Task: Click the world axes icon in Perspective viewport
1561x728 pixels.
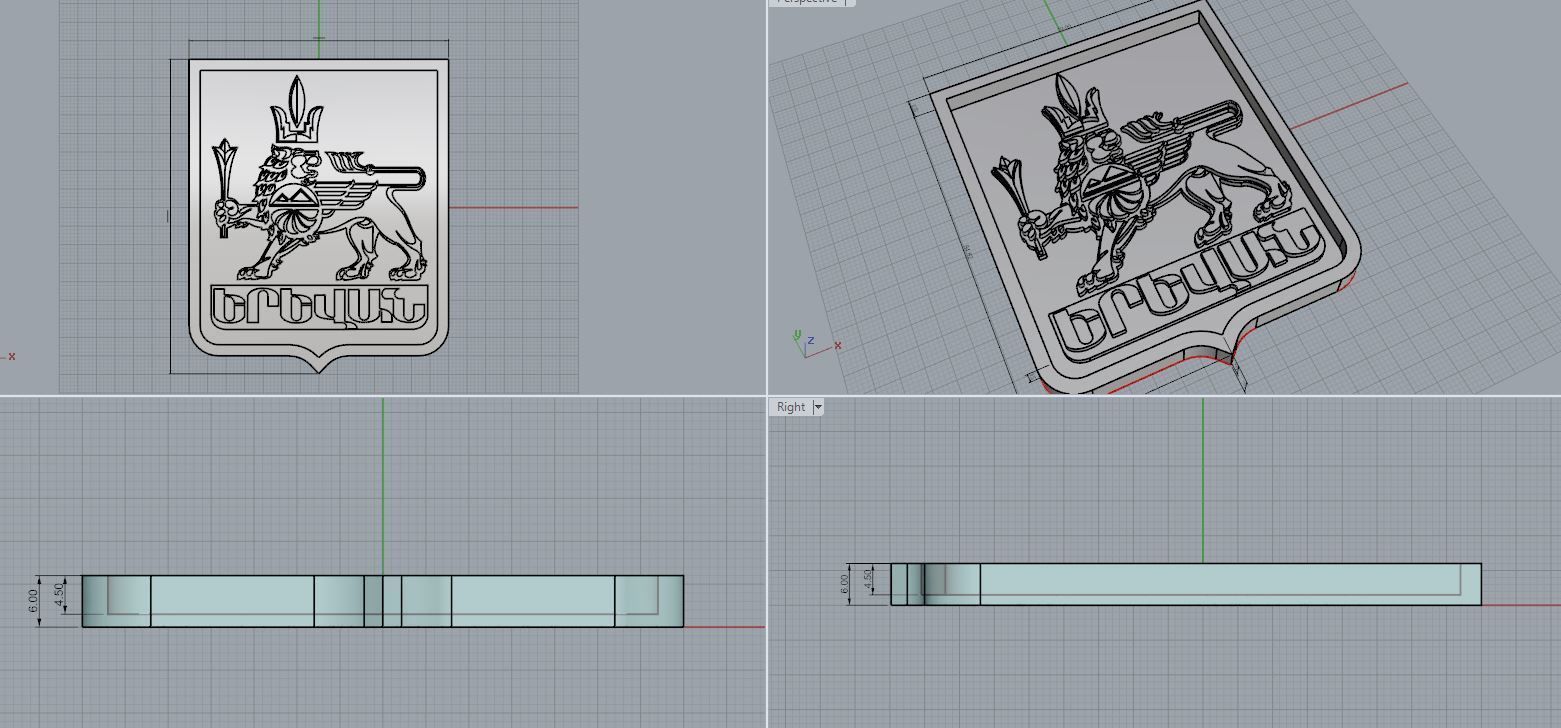Action: pos(816,343)
